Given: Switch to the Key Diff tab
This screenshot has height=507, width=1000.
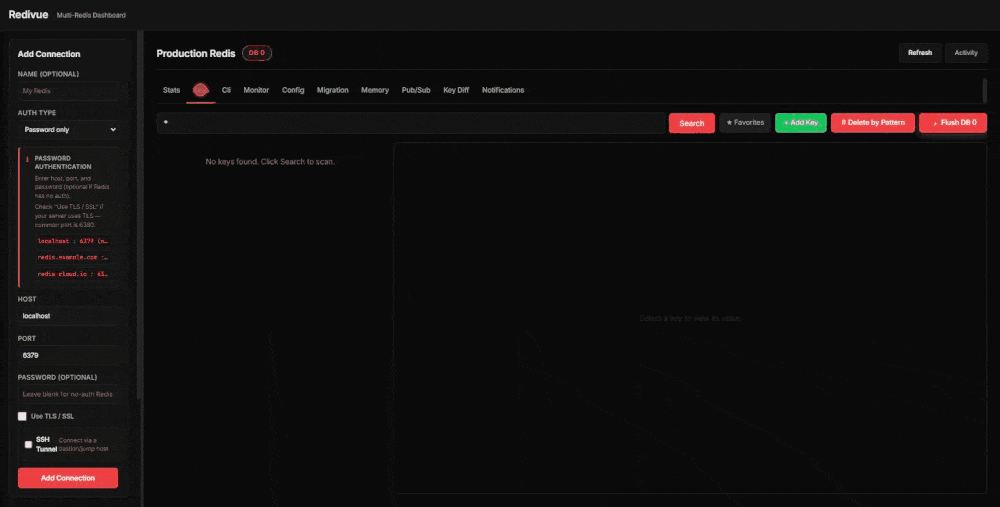Looking at the screenshot, I should (456, 91).
